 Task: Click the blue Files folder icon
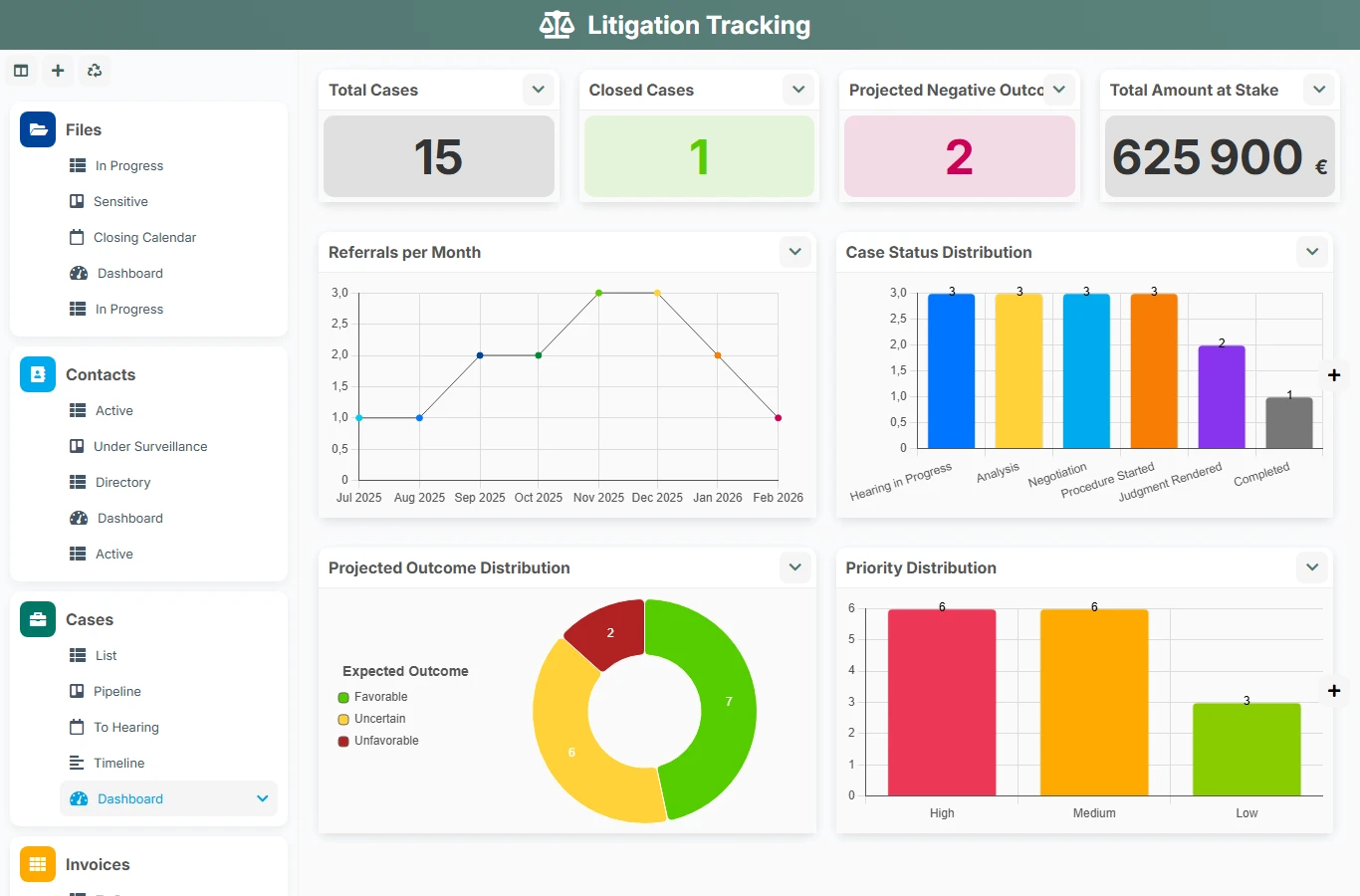[38, 129]
